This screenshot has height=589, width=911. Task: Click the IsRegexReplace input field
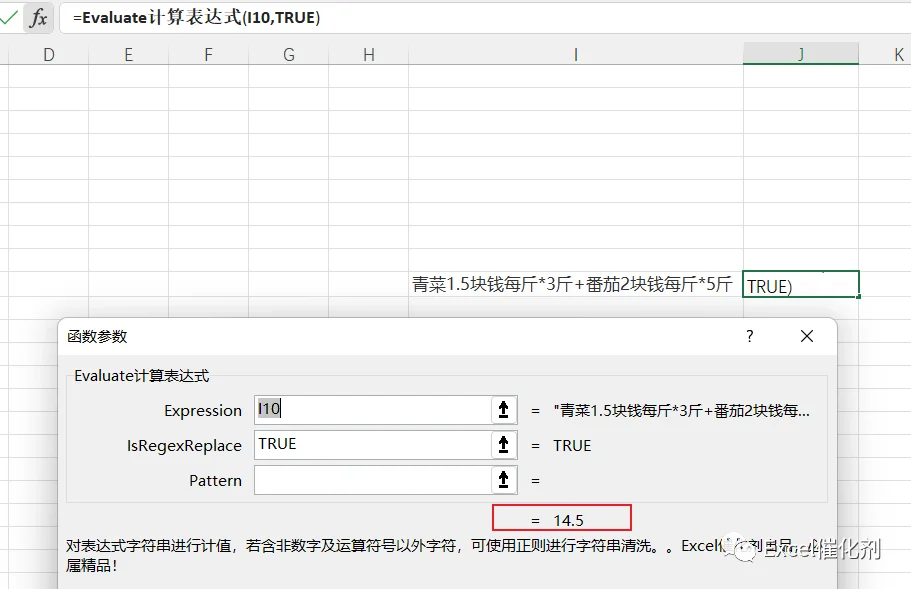click(373, 445)
